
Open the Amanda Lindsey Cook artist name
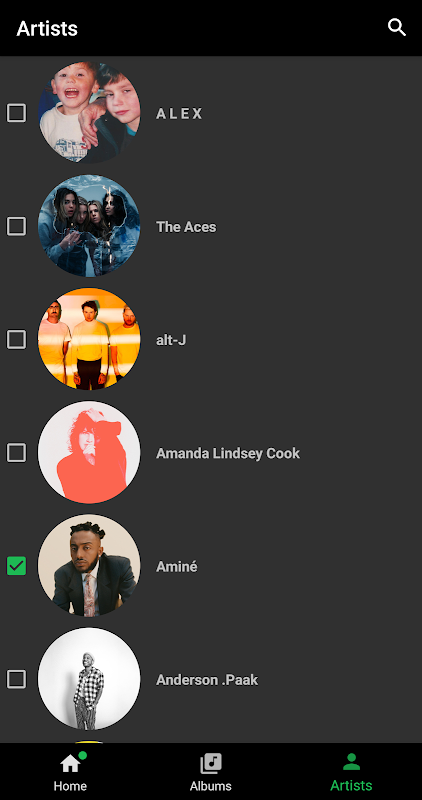point(228,453)
